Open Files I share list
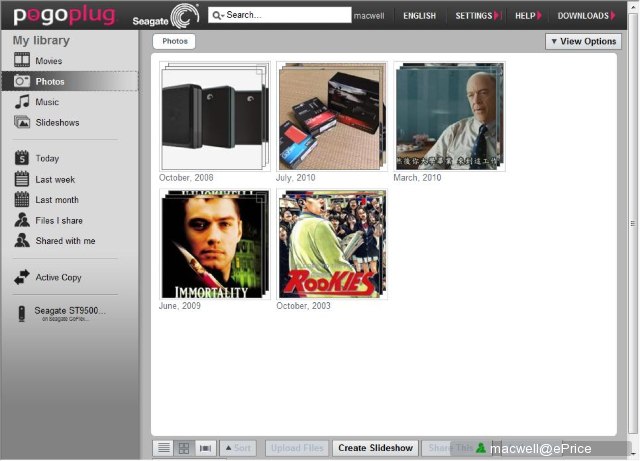 [59, 220]
